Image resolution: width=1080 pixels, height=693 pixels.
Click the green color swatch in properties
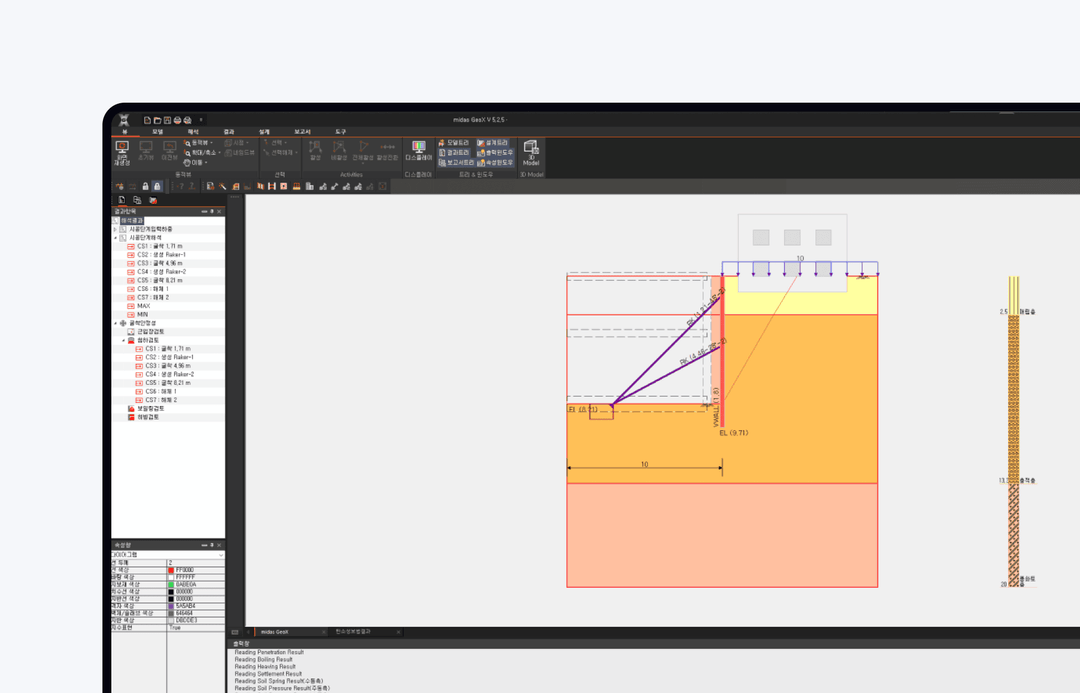[171, 585]
